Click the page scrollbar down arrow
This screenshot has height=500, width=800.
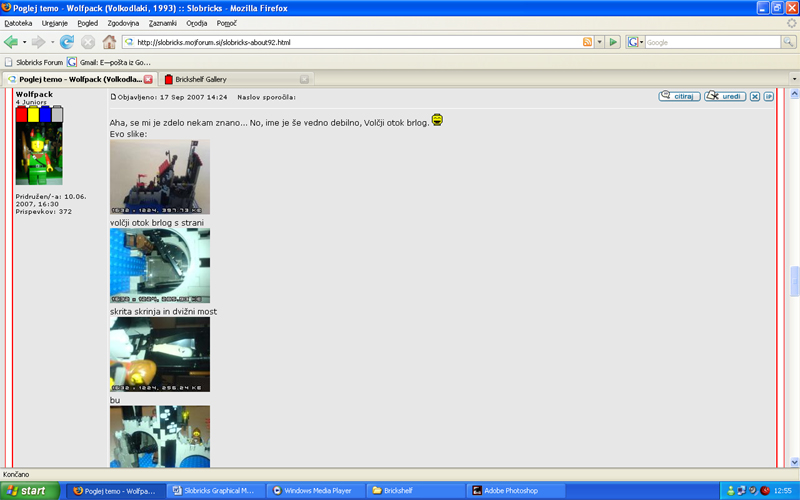(x=794, y=462)
